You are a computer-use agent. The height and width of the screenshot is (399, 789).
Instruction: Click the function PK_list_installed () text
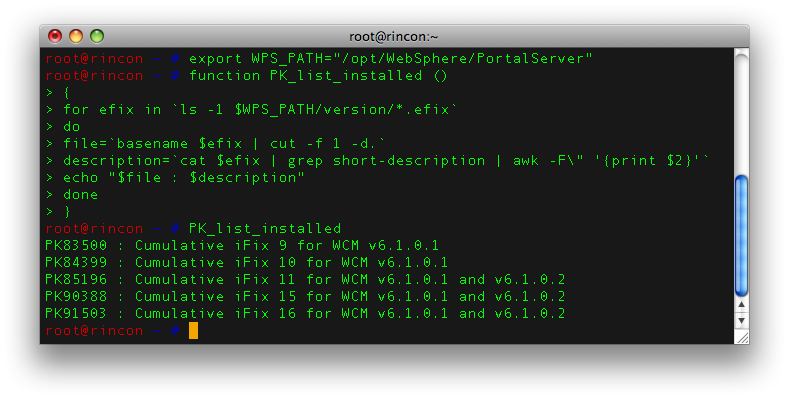(318, 76)
